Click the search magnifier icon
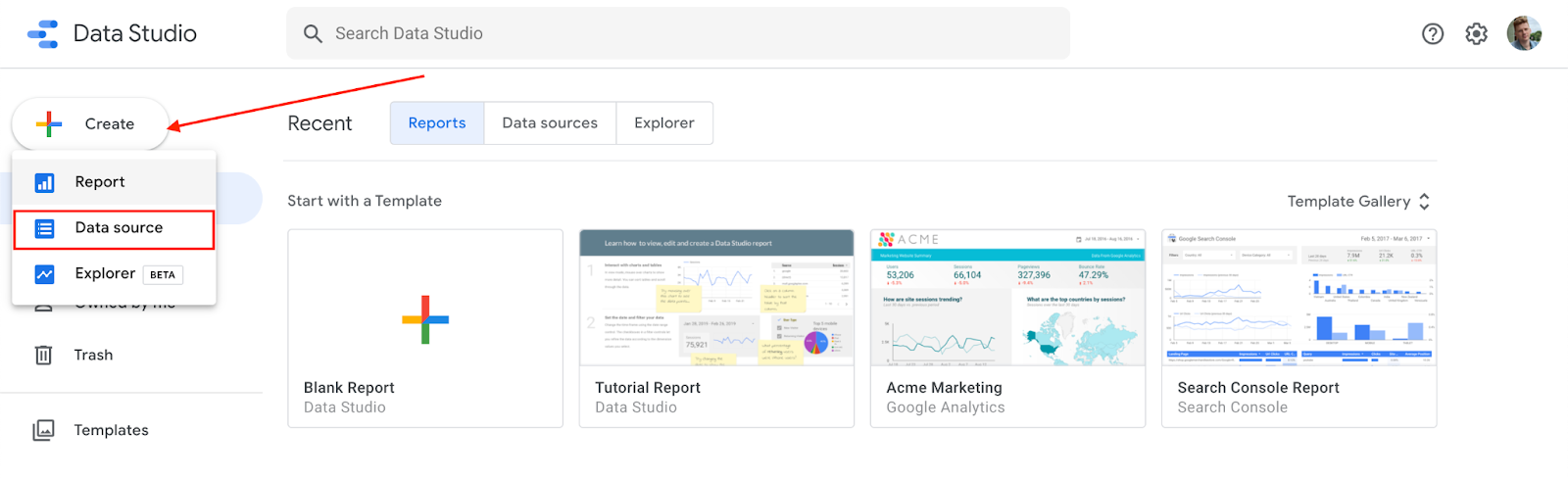 click(x=313, y=34)
